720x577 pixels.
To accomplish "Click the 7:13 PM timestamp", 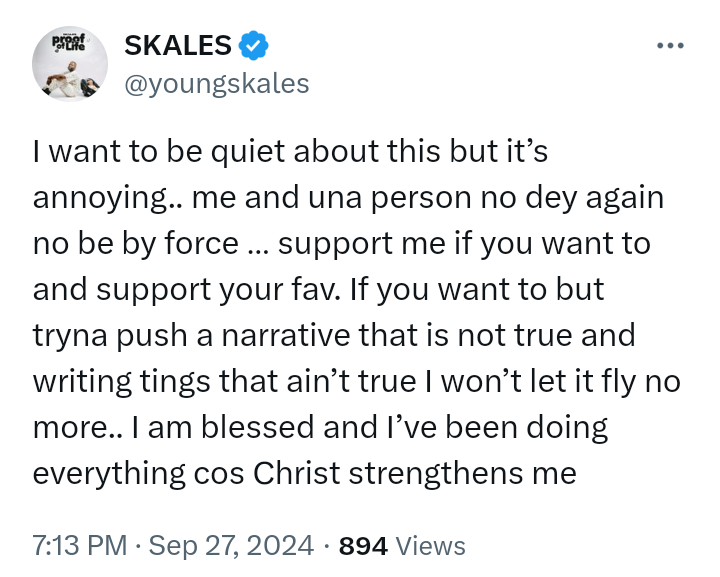I will coord(80,546).
